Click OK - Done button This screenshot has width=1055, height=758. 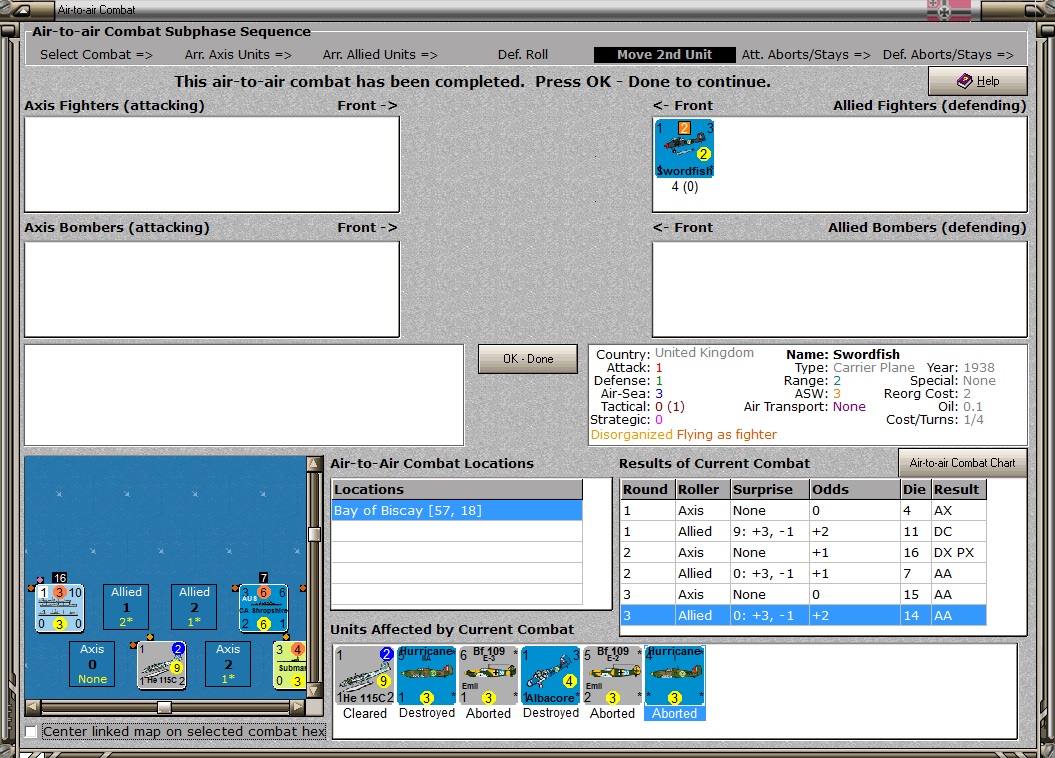tap(528, 358)
